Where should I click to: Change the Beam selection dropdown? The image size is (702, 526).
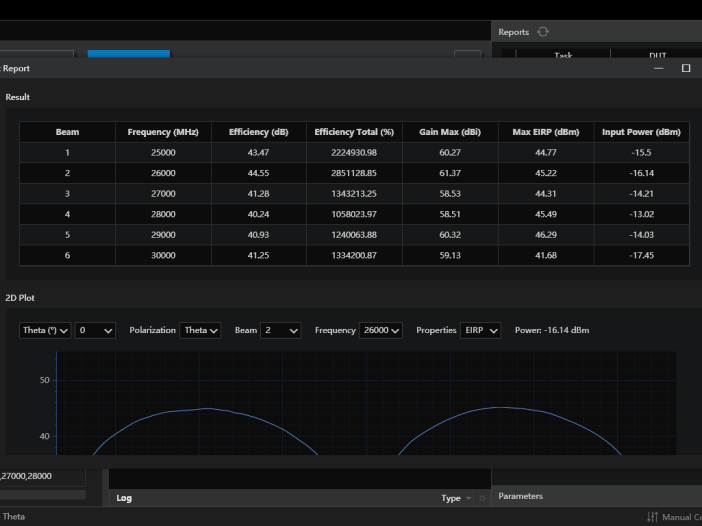281,331
